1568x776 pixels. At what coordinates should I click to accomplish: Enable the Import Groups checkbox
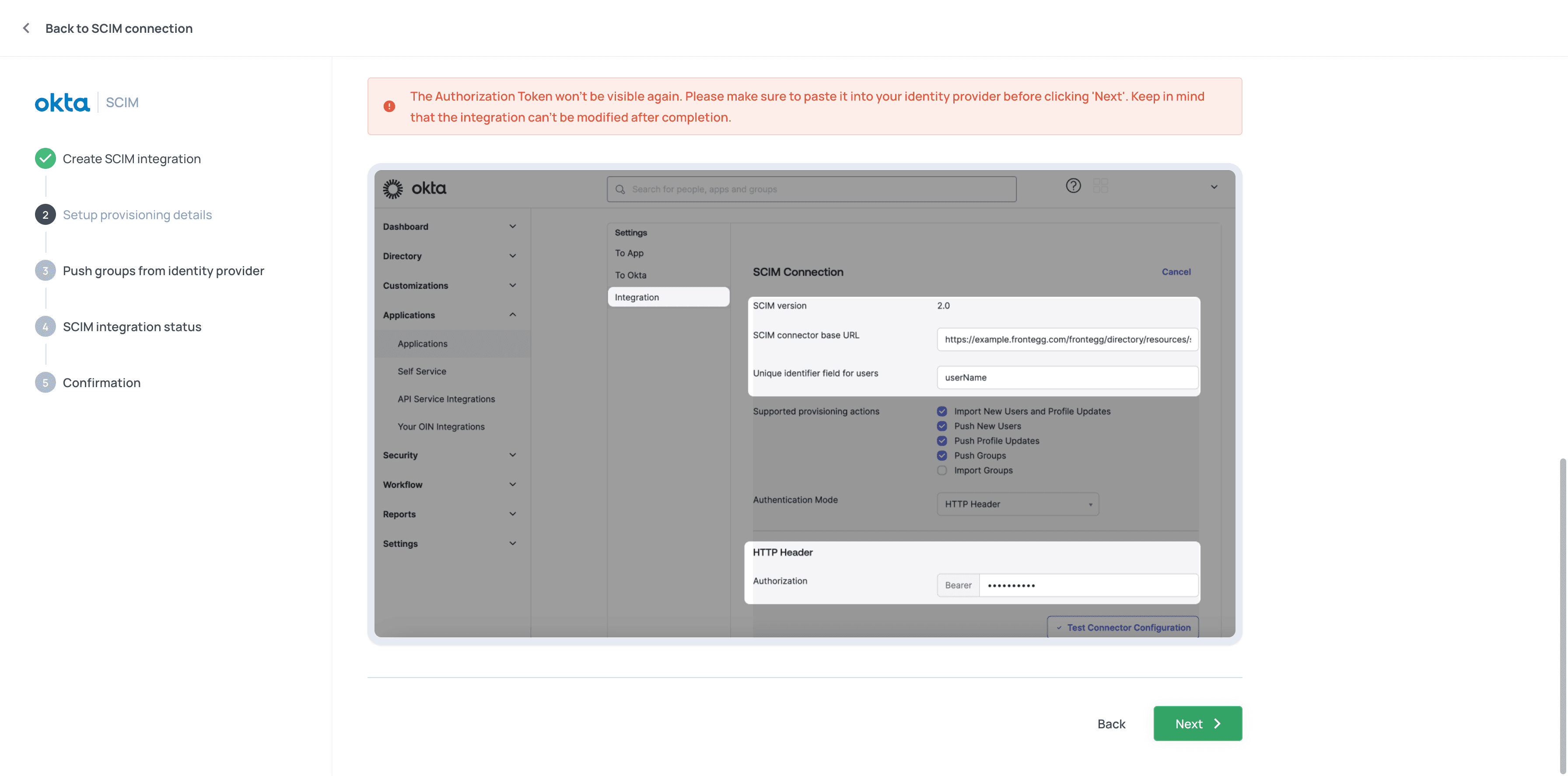(941, 471)
